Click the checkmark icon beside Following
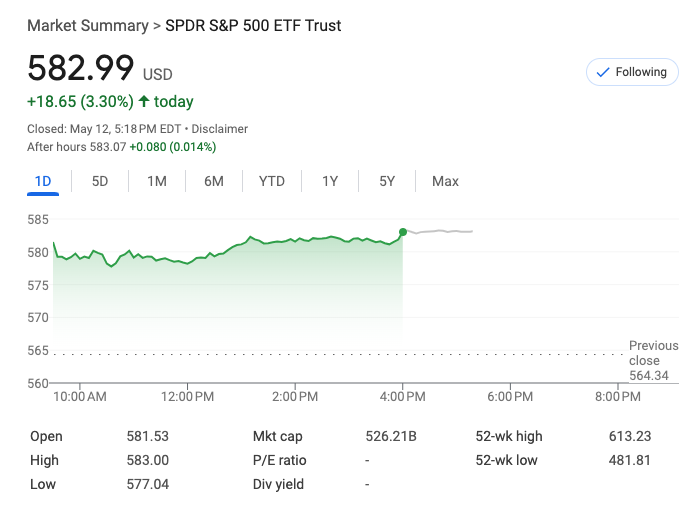Image resolution: width=697 pixels, height=507 pixels. pyautogui.click(x=602, y=72)
